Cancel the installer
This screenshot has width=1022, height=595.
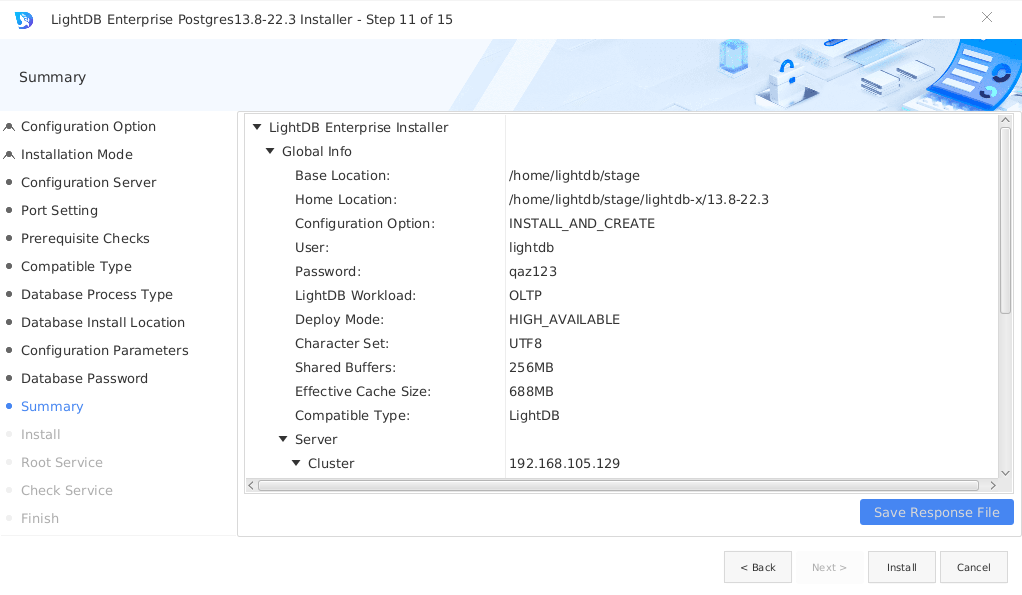[x=973, y=567]
